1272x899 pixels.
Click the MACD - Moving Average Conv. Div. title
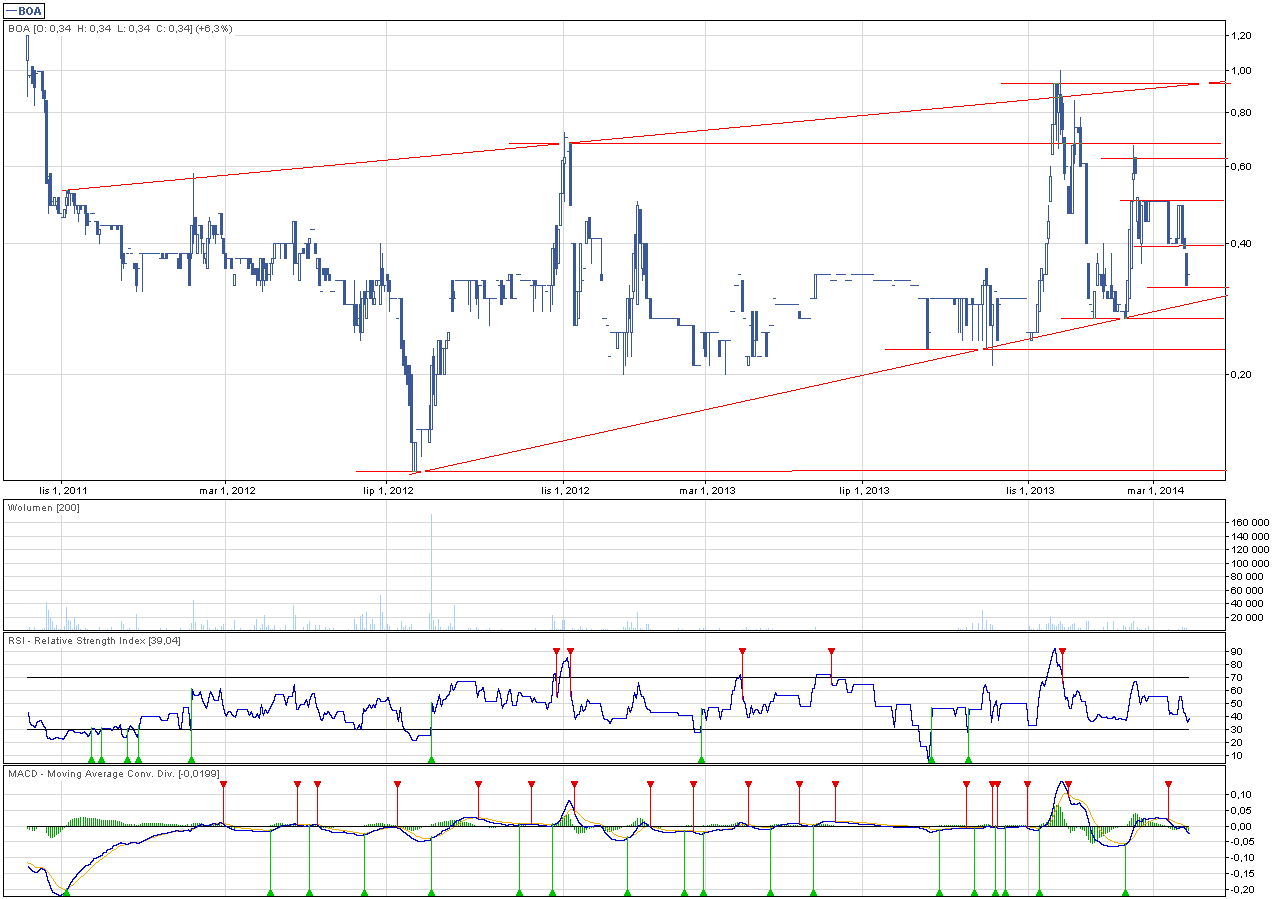114,774
